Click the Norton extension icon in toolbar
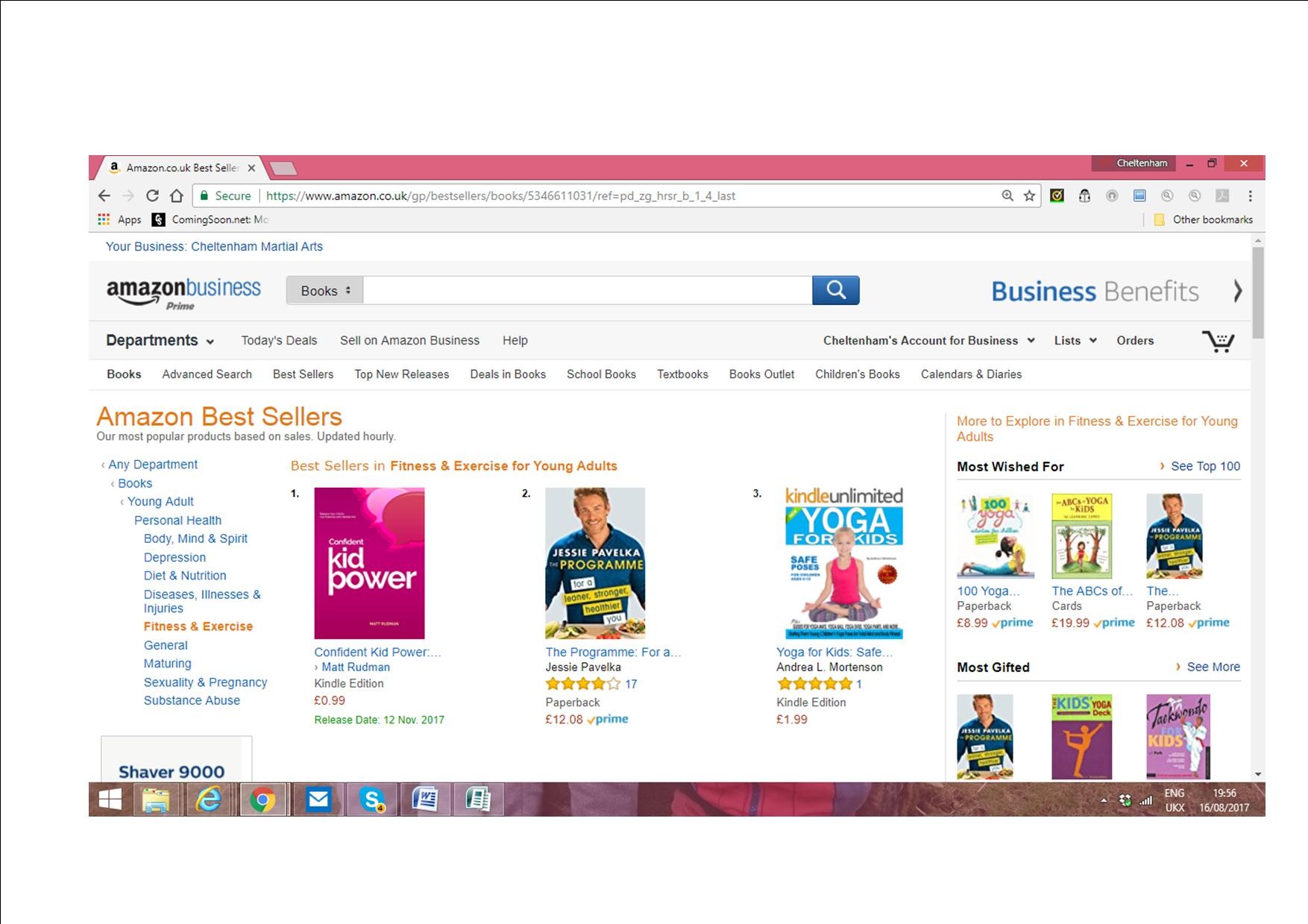Screen dimensions: 1308x924 point(1057,195)
